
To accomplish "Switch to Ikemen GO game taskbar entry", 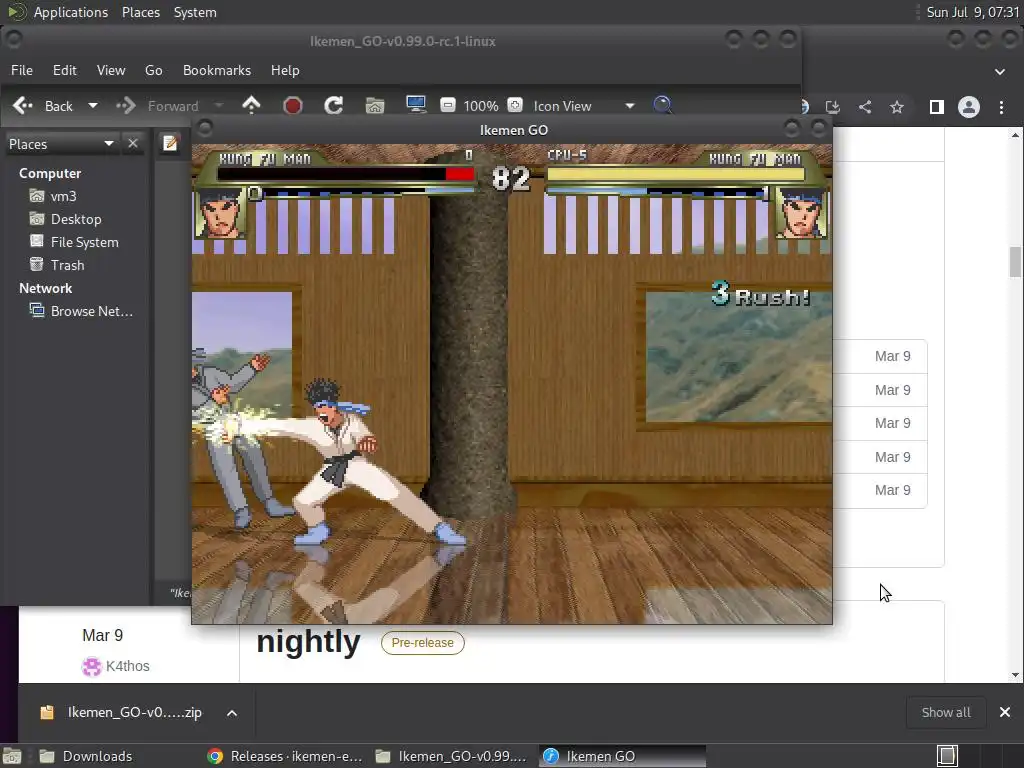I will coord(622,756).
